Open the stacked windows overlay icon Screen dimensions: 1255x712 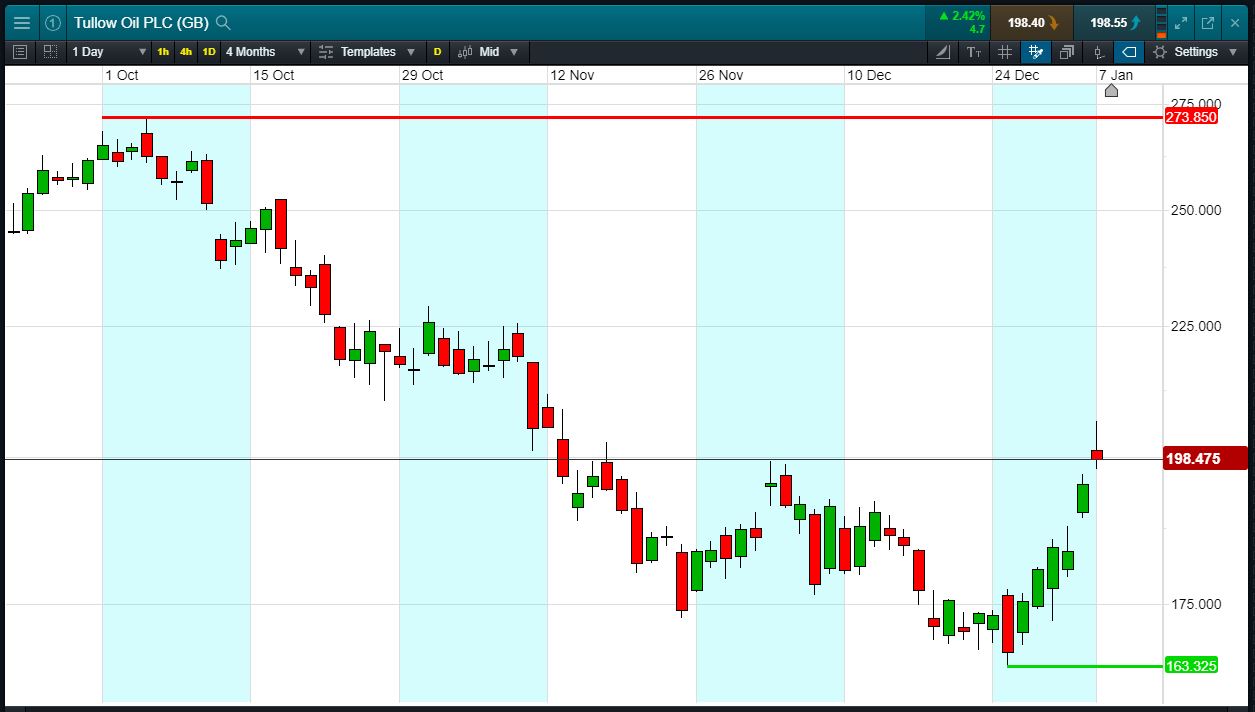point(1067,52)
